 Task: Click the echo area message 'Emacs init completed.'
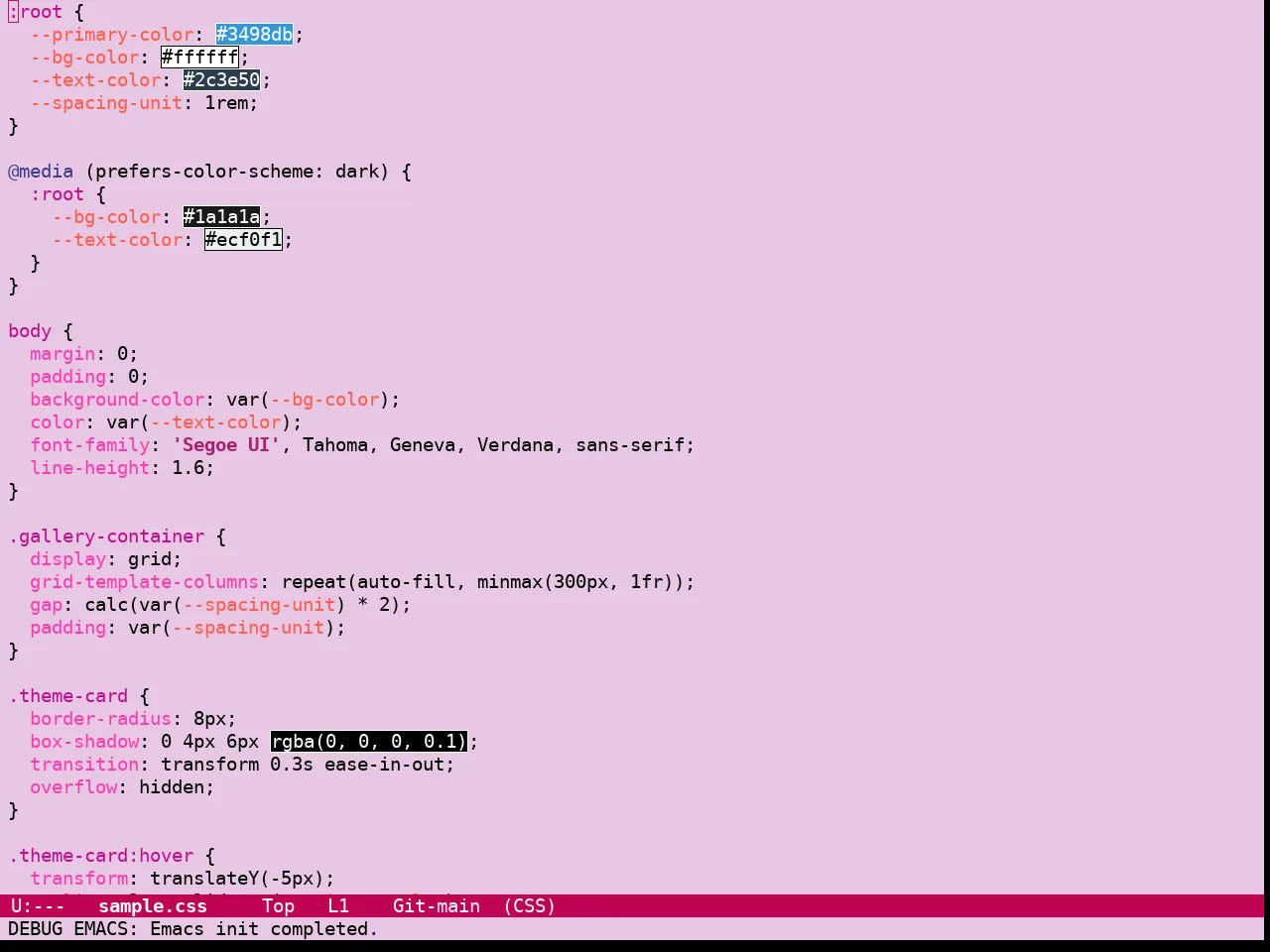click(264, 929)
